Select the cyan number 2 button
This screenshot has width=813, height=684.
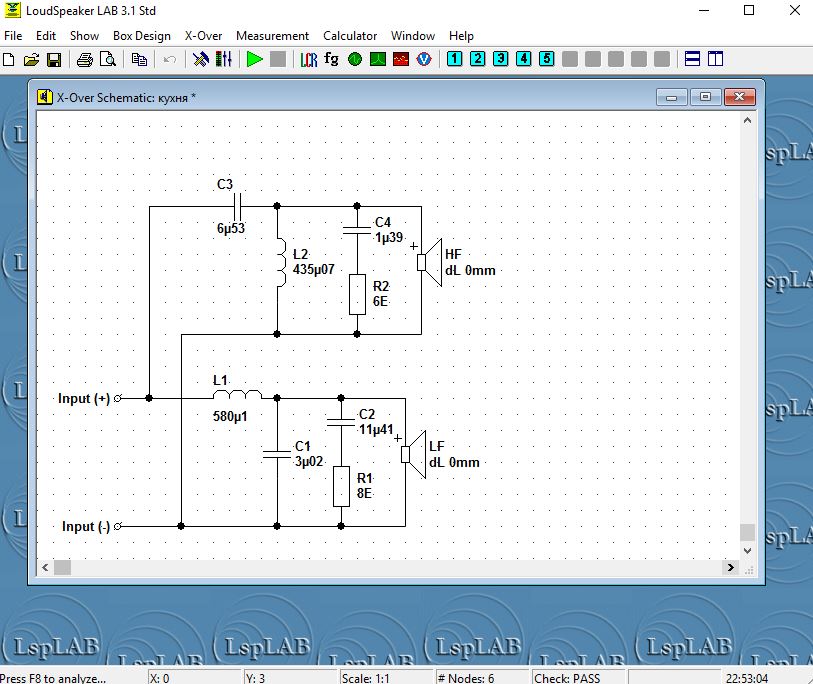[x=478, y=59]
